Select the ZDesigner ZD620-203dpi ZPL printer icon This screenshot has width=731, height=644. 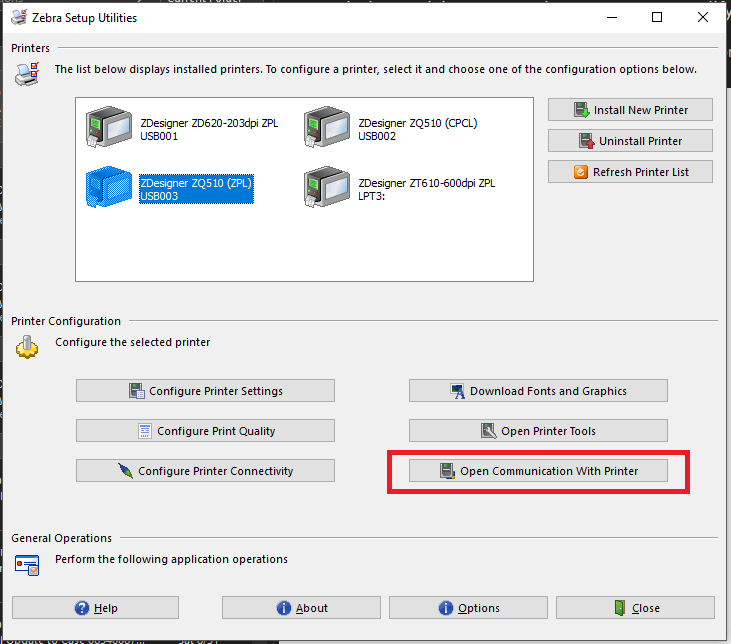pyautogui.click(x=109, y=127)
